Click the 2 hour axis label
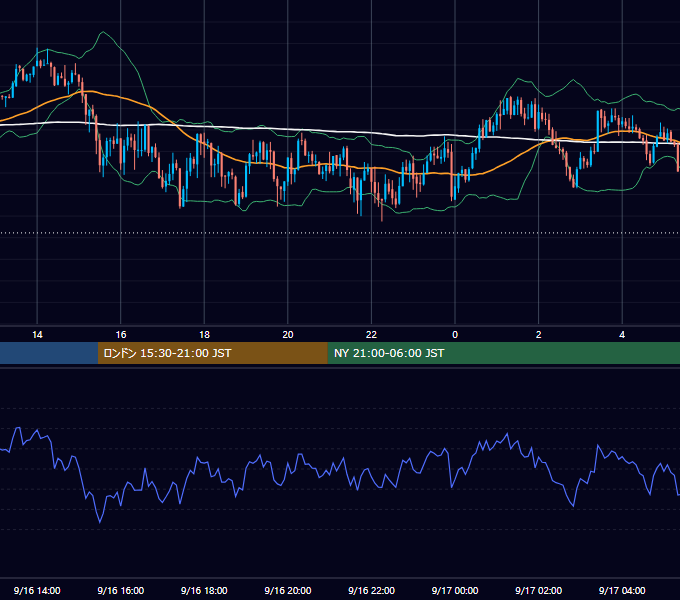 [538, 335]
